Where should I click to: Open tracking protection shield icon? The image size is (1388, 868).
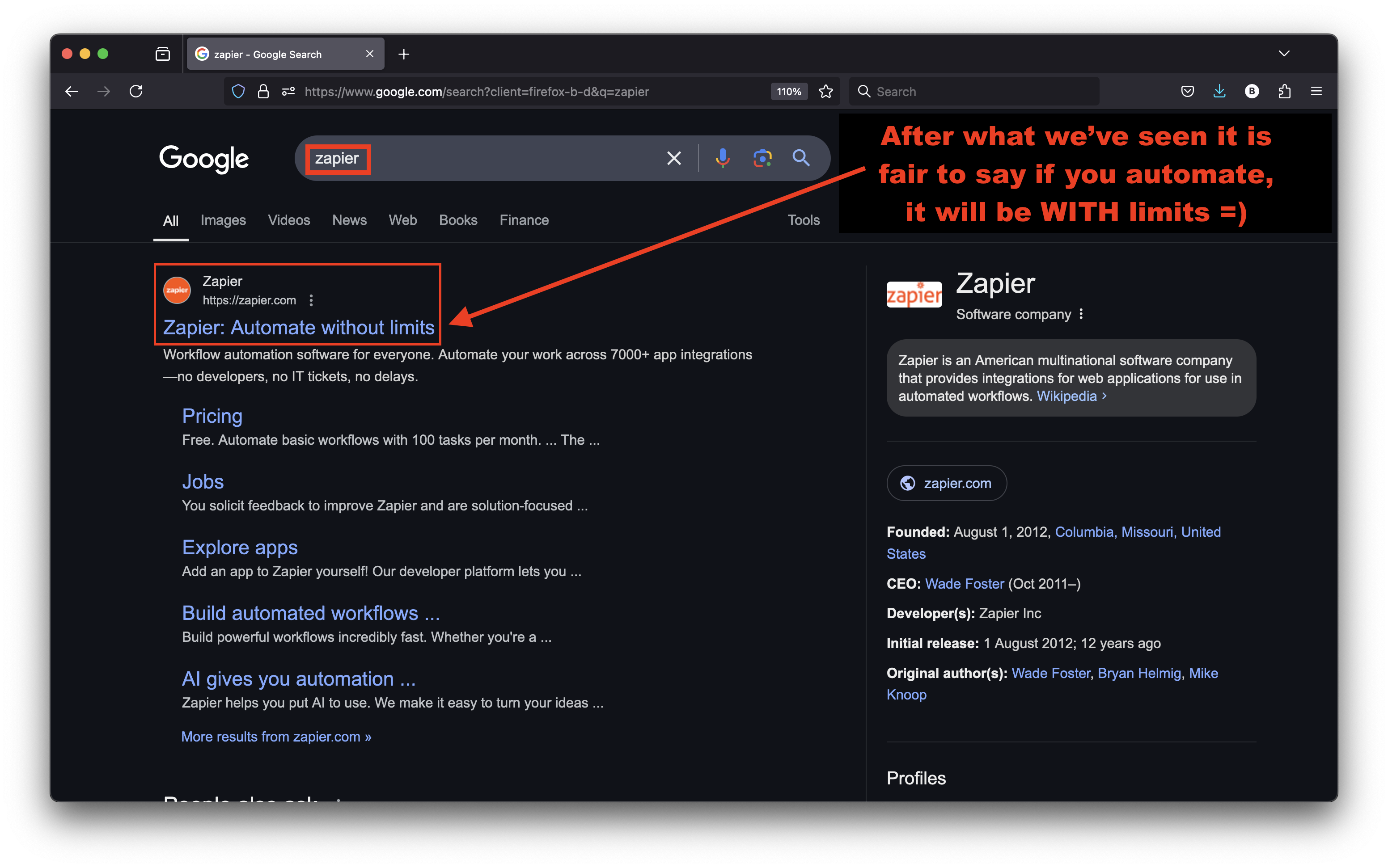click(x=238, y=91)
